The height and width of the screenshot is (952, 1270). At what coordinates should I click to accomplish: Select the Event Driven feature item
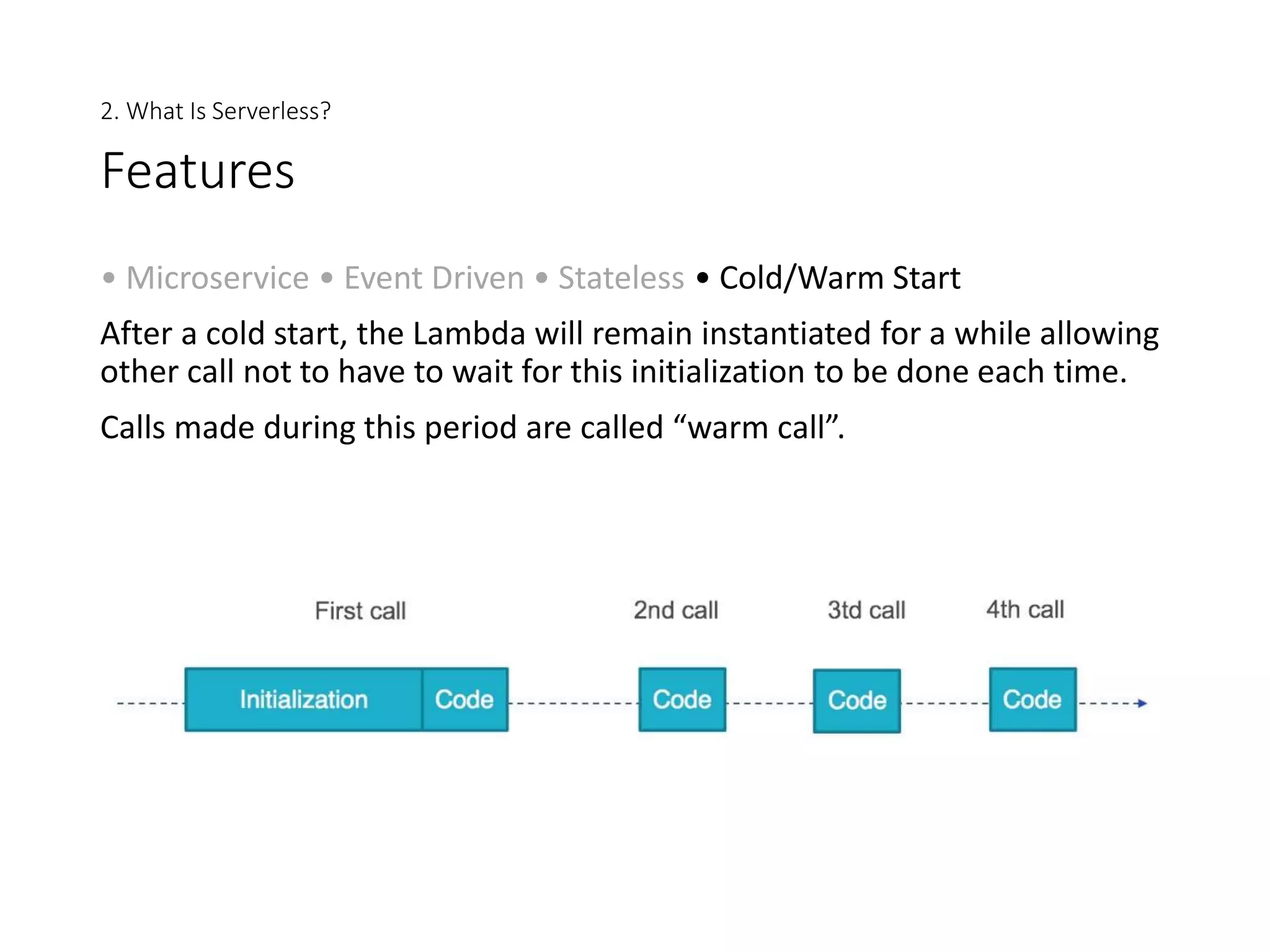pos(433,278)
